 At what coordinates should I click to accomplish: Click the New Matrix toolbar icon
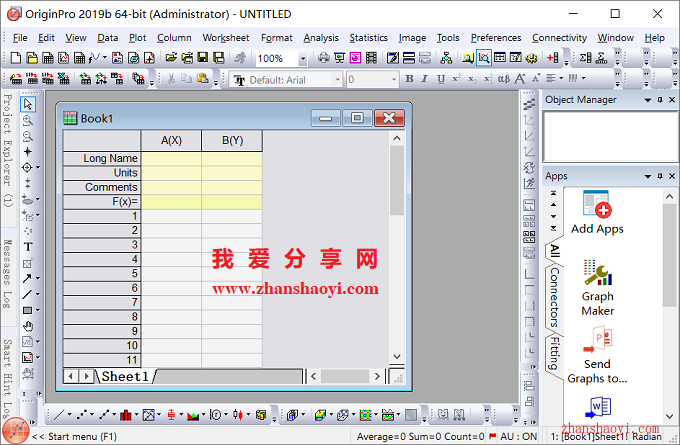pos(79,58)
